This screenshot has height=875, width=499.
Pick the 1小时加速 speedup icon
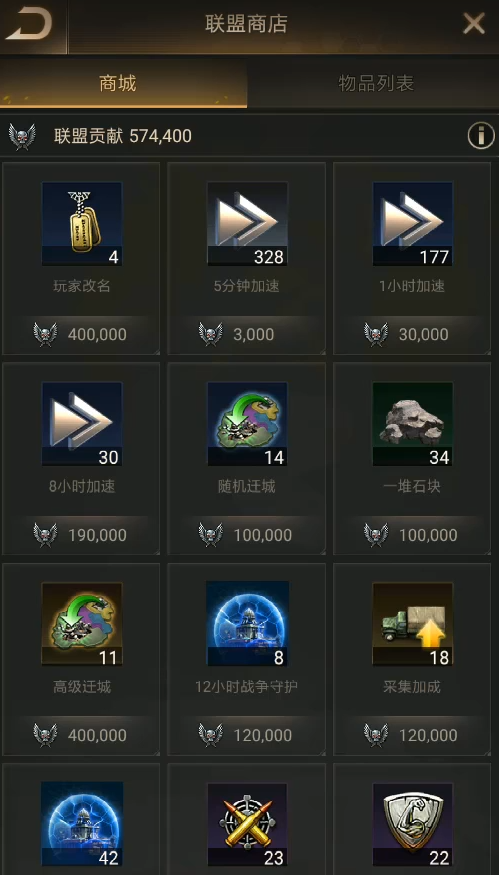coord(412,223)
